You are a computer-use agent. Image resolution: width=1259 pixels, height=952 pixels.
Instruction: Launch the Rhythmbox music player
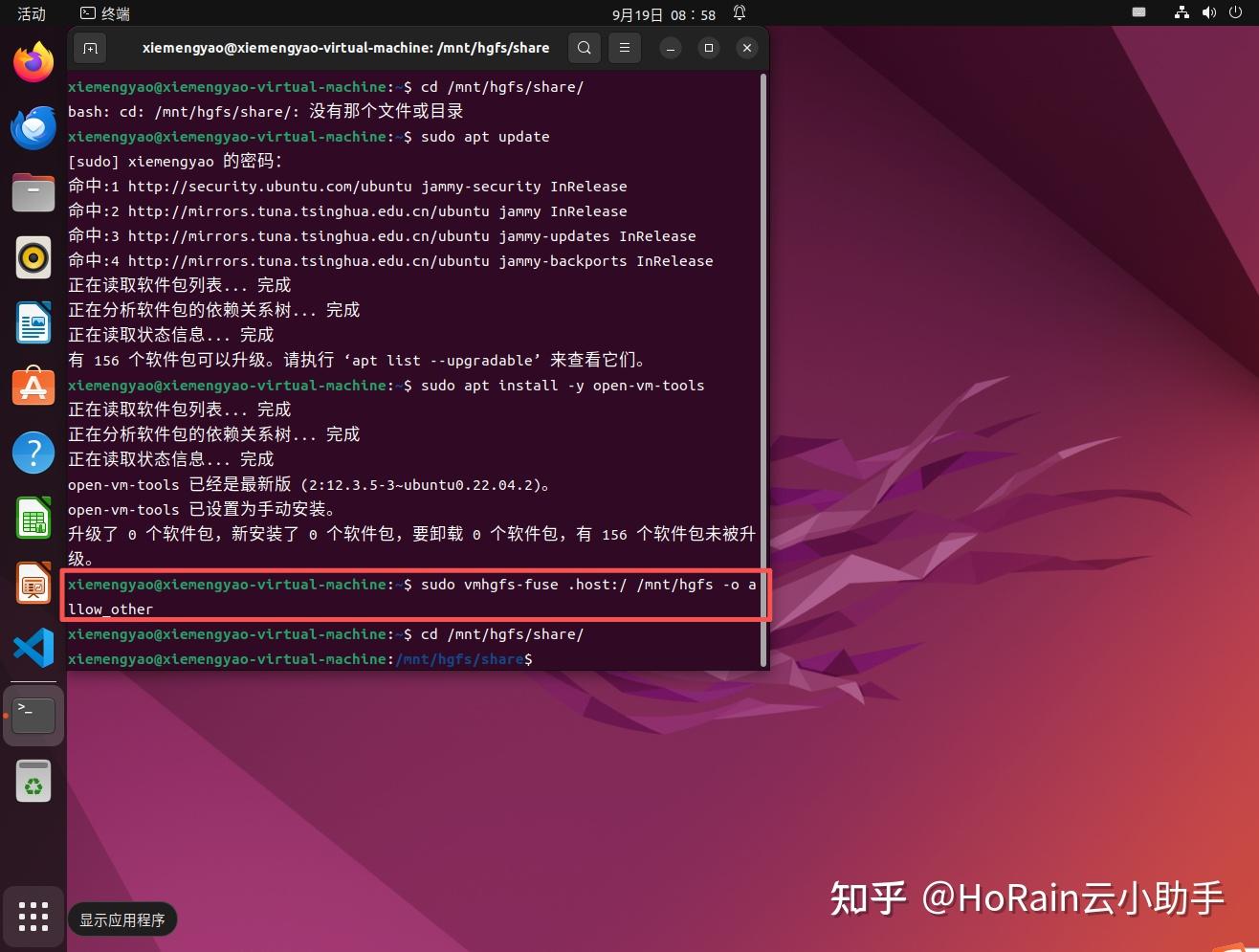pyautogui.click(x=33, y=256)
